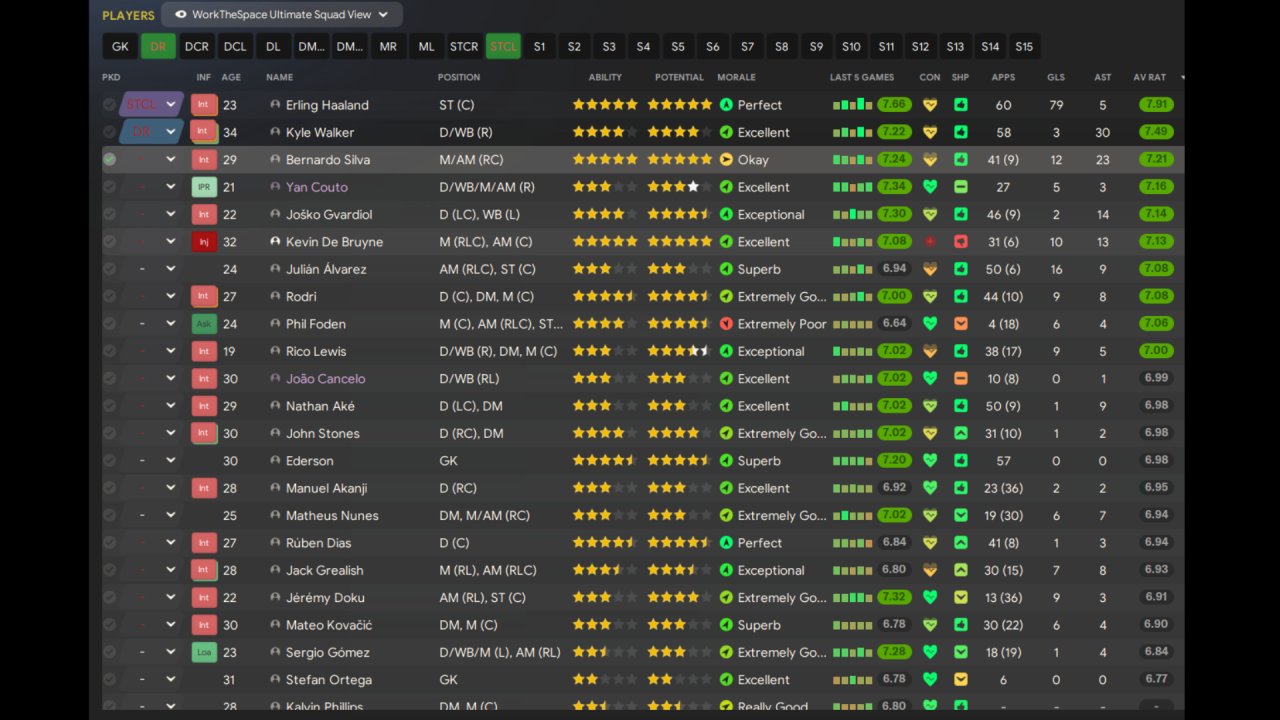Tick the selection circle for Ederson
The image size is (1280, 720).
tap(109, 461)
